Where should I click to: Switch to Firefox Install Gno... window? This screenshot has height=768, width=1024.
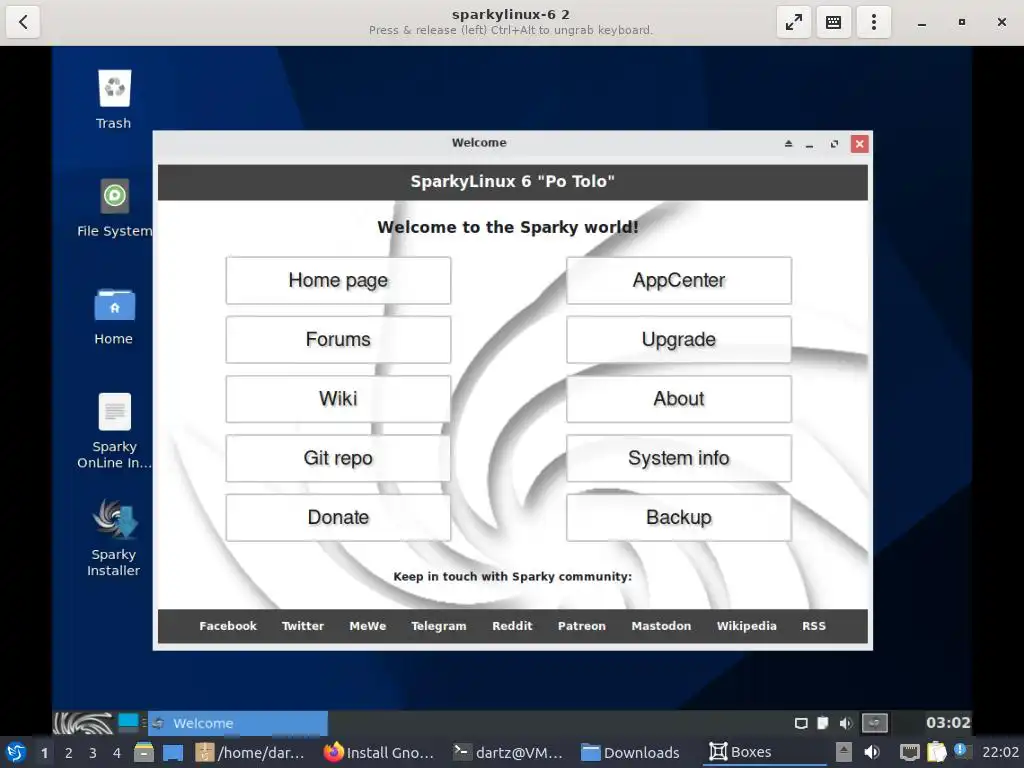(379, 752)
